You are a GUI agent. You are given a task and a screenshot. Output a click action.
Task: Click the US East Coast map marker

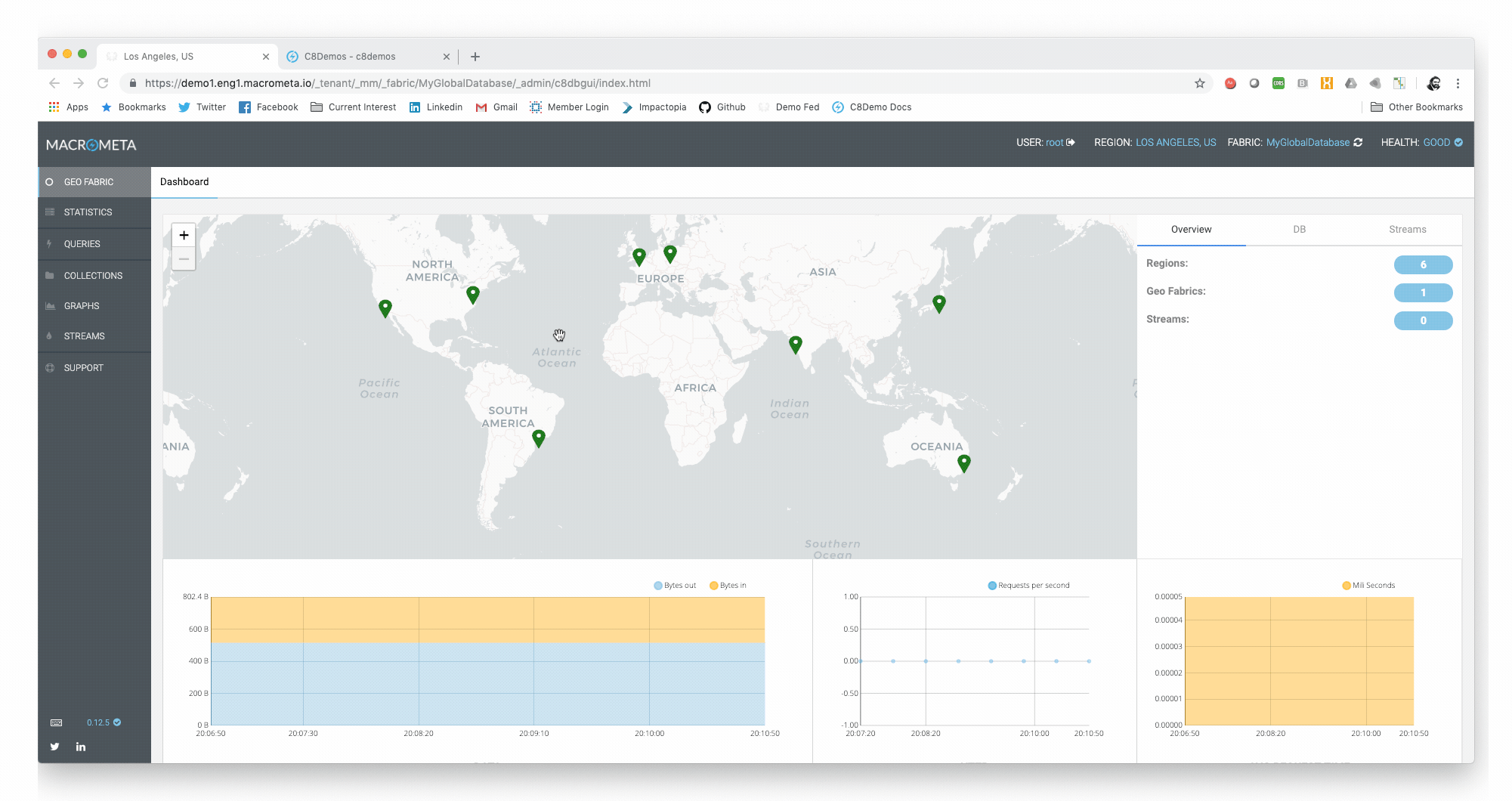pyautogui.click(x=473, y=295)
